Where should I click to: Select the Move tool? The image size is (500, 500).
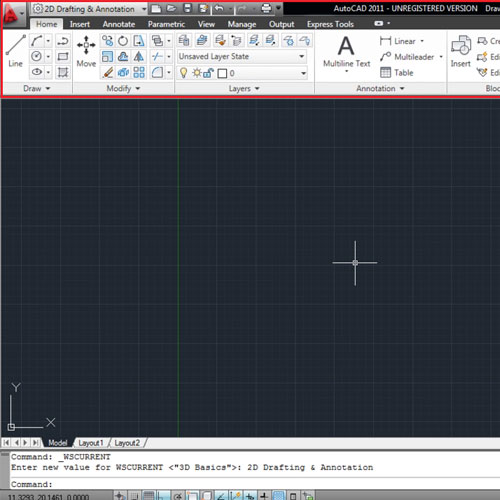[86, 51]
